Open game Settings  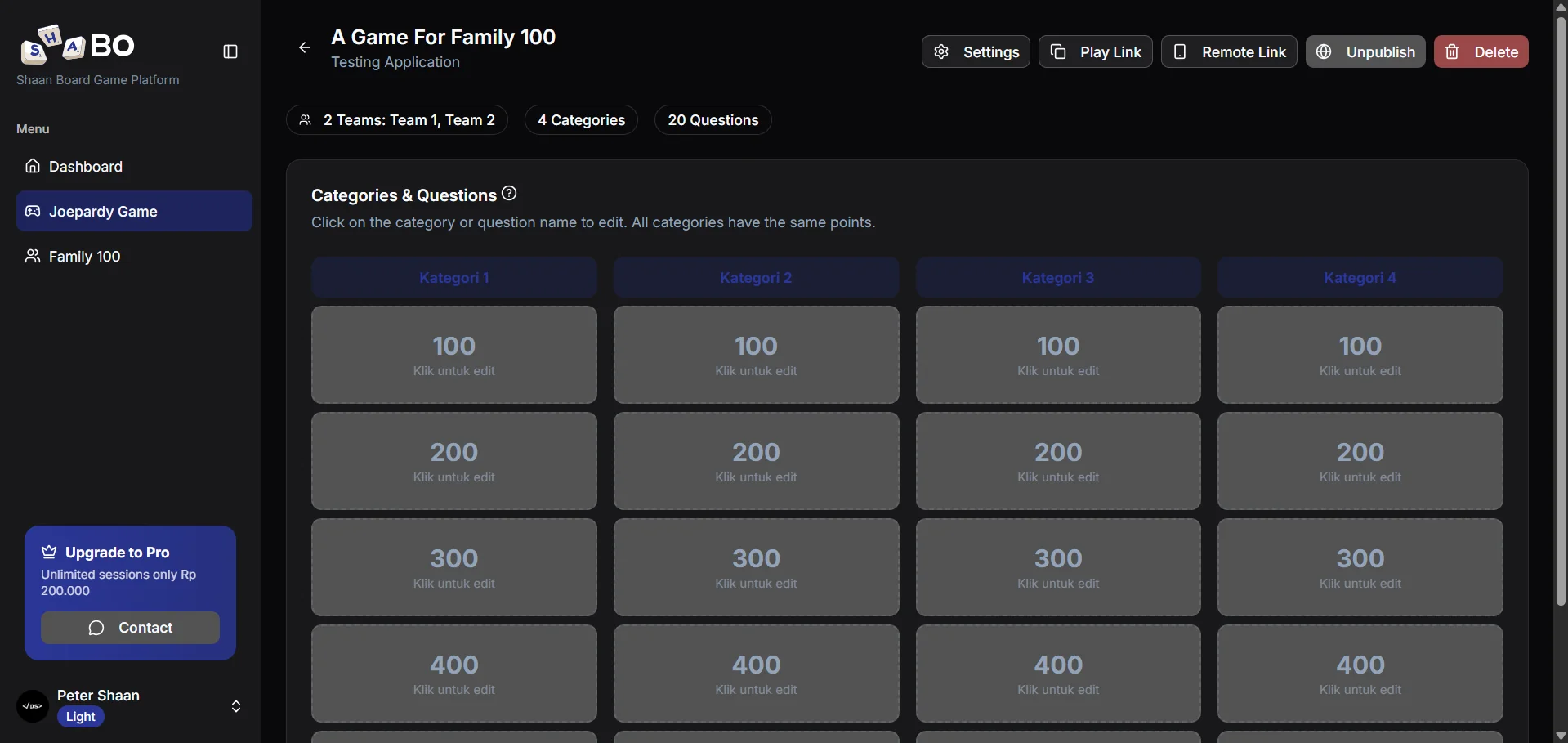976,51
